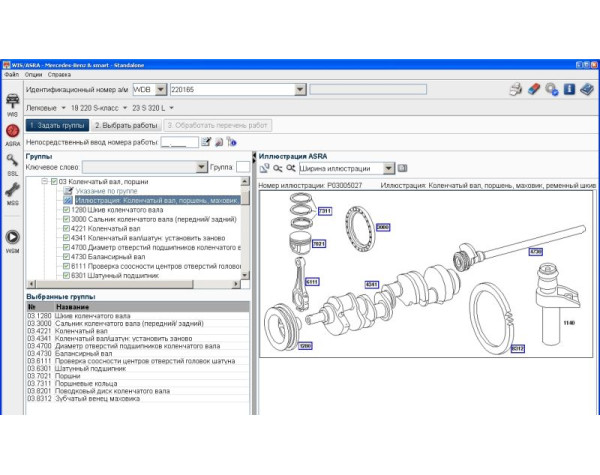Toggle checkbox for 4221 Коленчатый вал
600x475 pixels.
(66, 228)
